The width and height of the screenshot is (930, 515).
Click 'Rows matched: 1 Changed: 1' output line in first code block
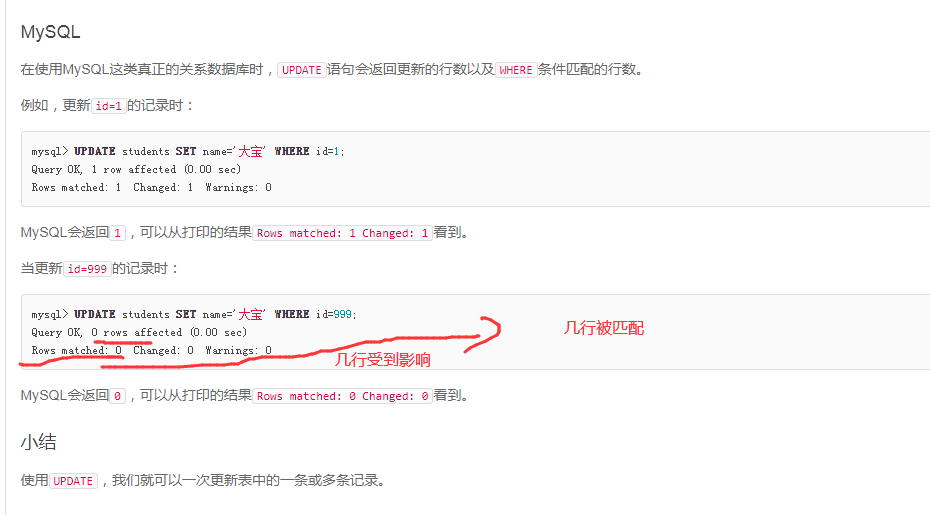coord(151,187)
